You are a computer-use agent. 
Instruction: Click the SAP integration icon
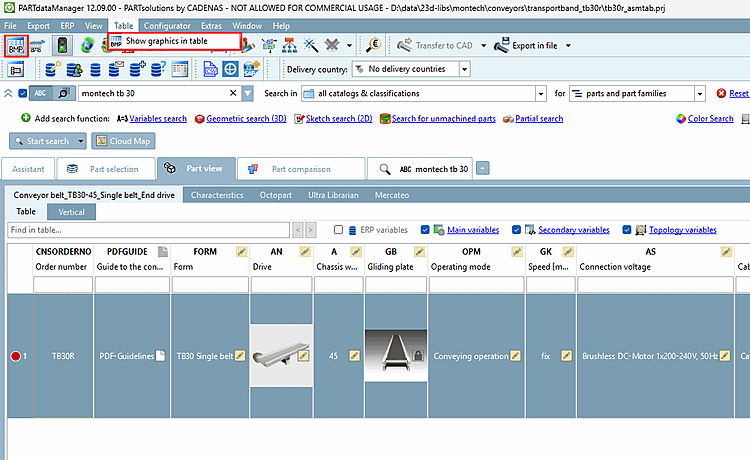[251, 69]
